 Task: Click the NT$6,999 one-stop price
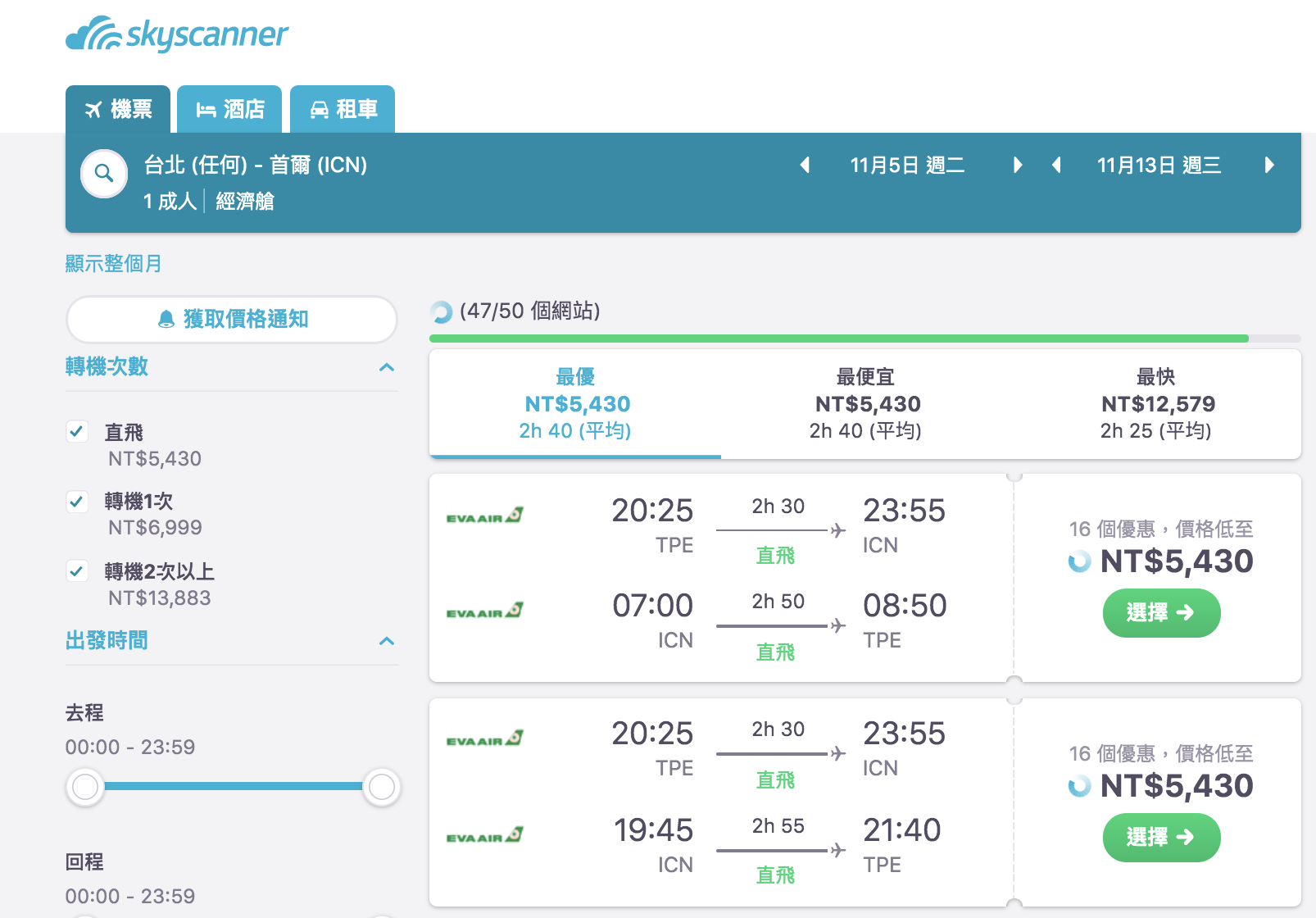point(155,527)
